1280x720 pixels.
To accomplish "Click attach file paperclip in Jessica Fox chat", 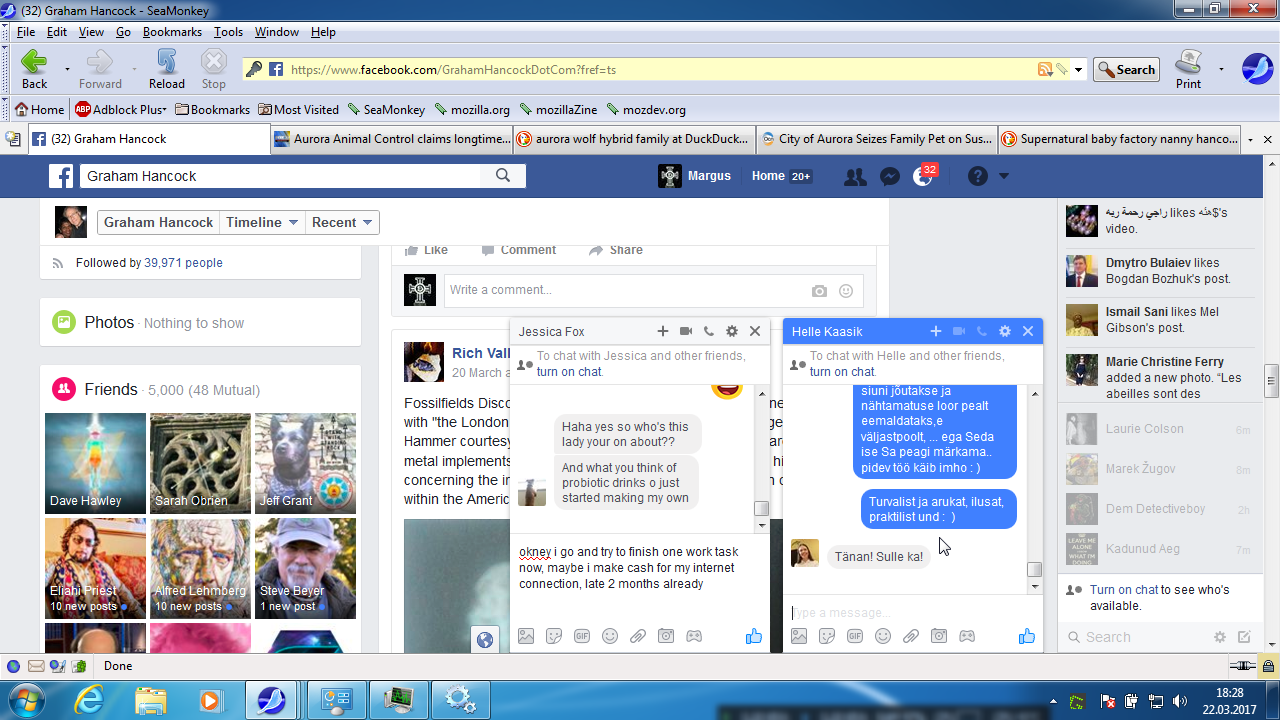I will [638, 636].
